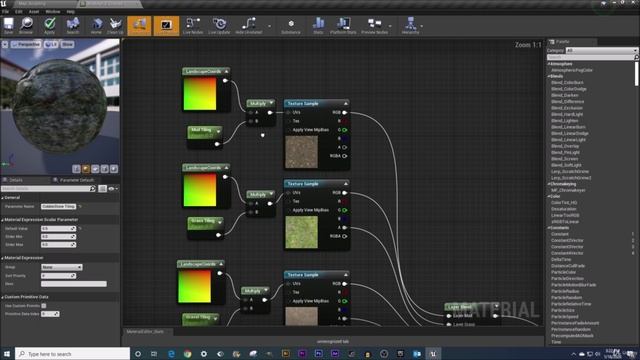Click the Unreal Engine taskbar icon
This screenshot has height=360, width=640.
pos(433,353)
